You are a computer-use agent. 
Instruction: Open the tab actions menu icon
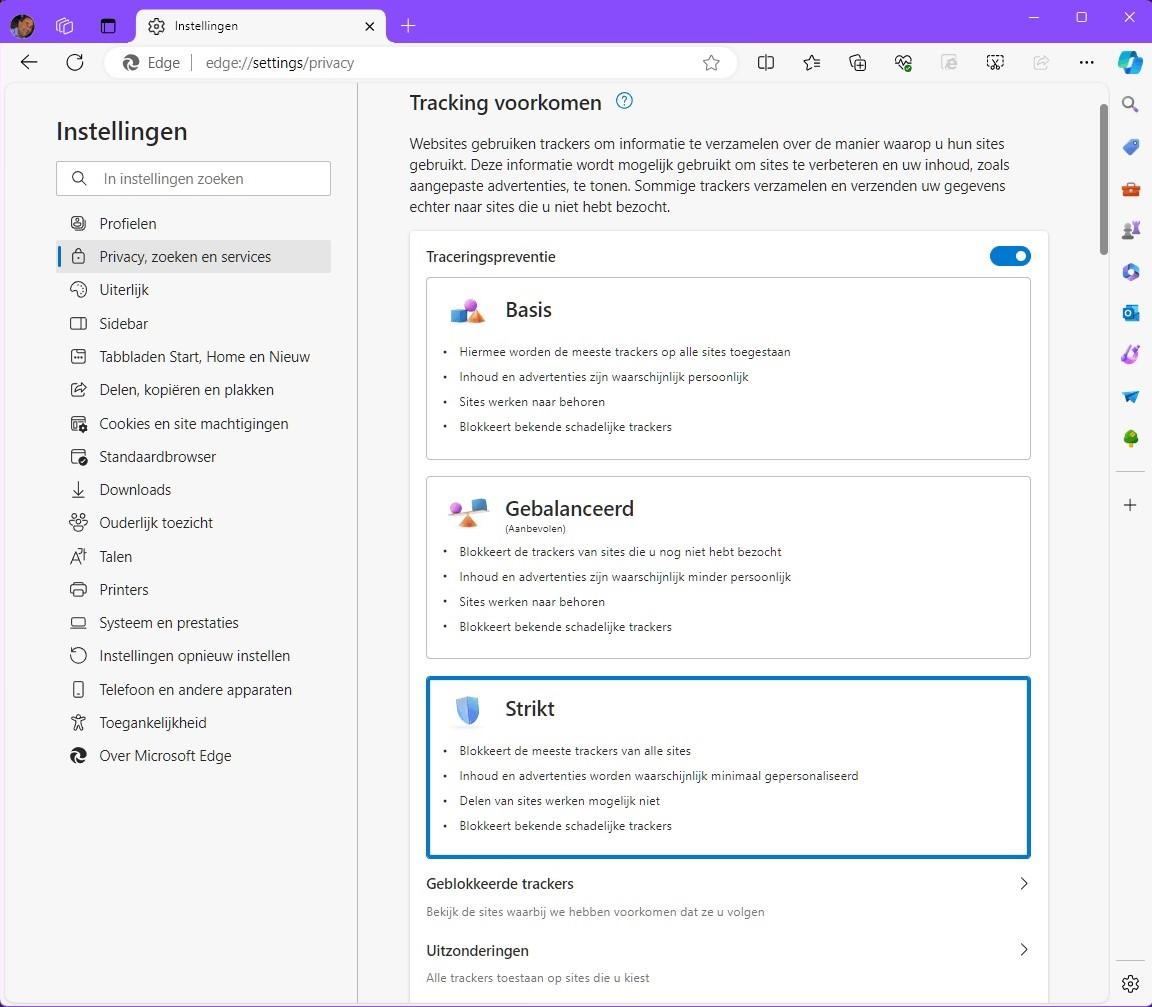[108, 26]
